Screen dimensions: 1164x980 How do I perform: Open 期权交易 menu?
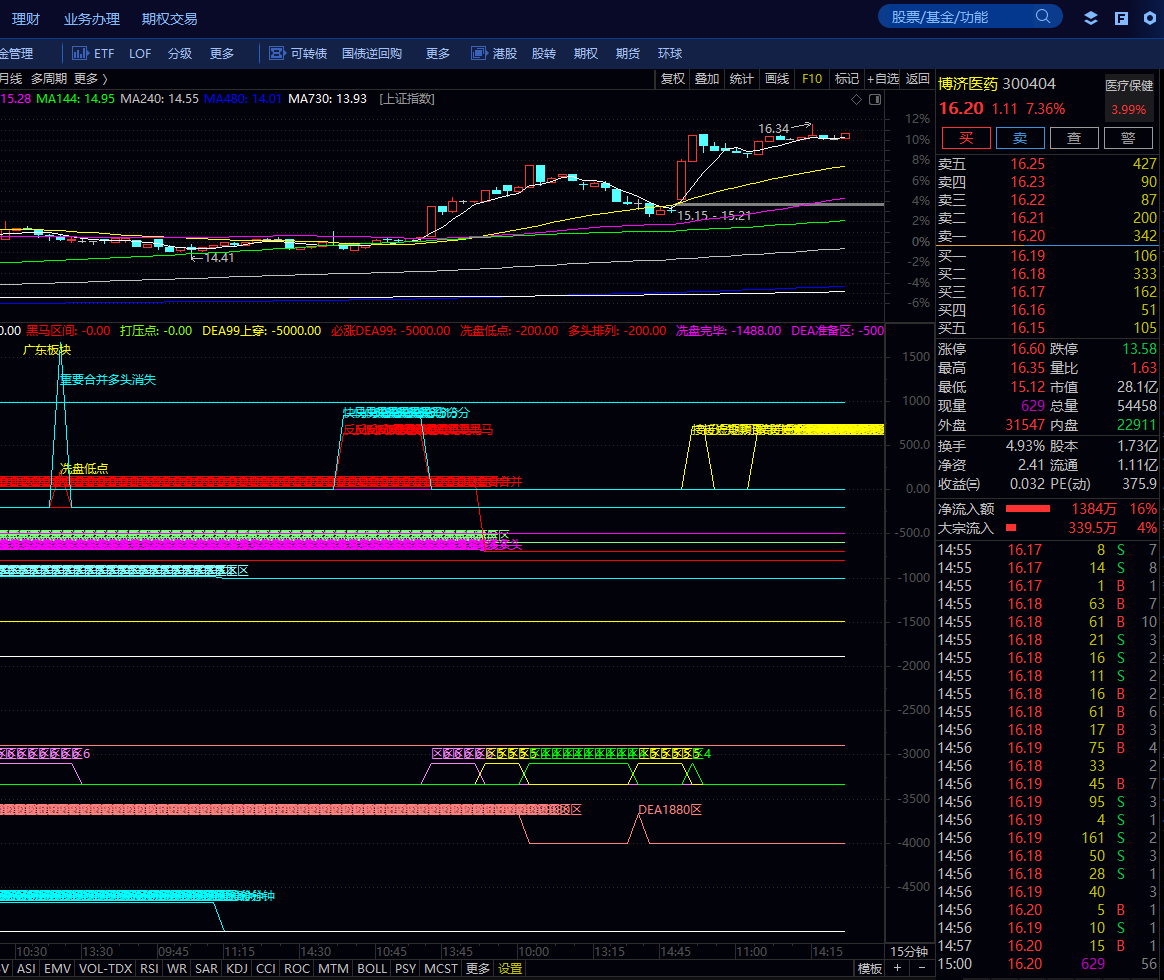point(169,19)
